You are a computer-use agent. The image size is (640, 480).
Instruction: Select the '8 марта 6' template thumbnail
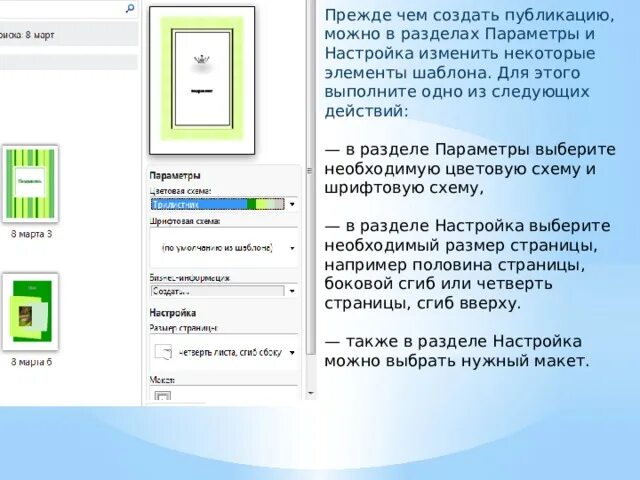click(x=31, y=312)
